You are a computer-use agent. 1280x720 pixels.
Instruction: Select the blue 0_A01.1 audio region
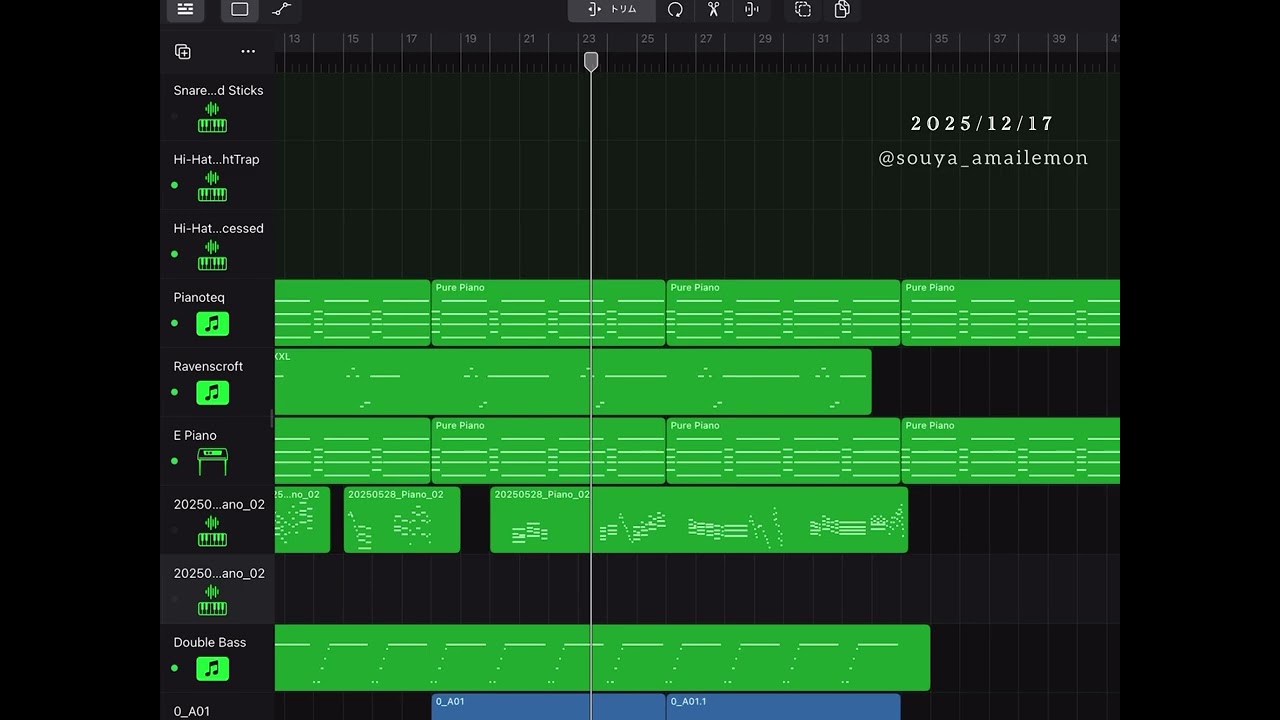coord(783,706)
